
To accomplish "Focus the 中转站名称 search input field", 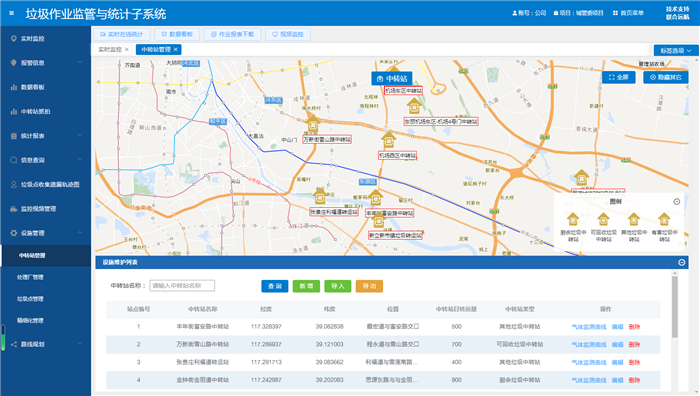I will click(x=182, y=286).
